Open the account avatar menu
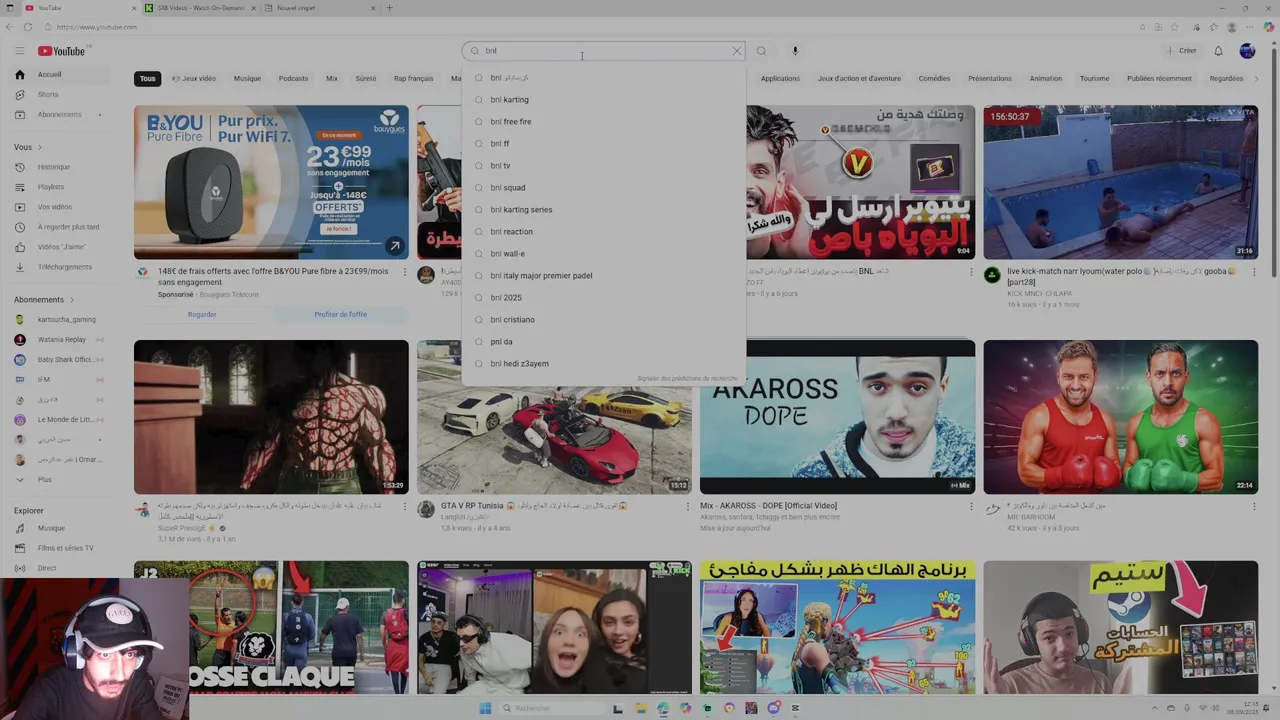 (1247, 51)
